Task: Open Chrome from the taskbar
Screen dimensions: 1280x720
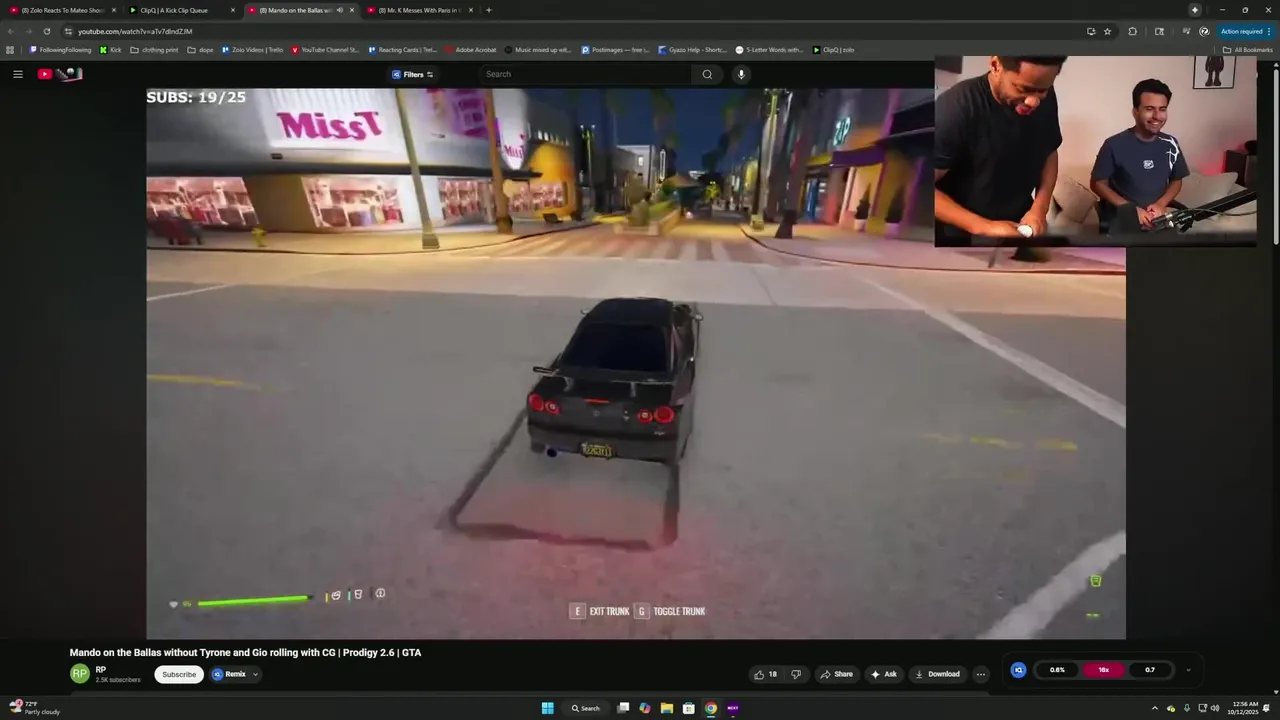Action: point(710,708)
